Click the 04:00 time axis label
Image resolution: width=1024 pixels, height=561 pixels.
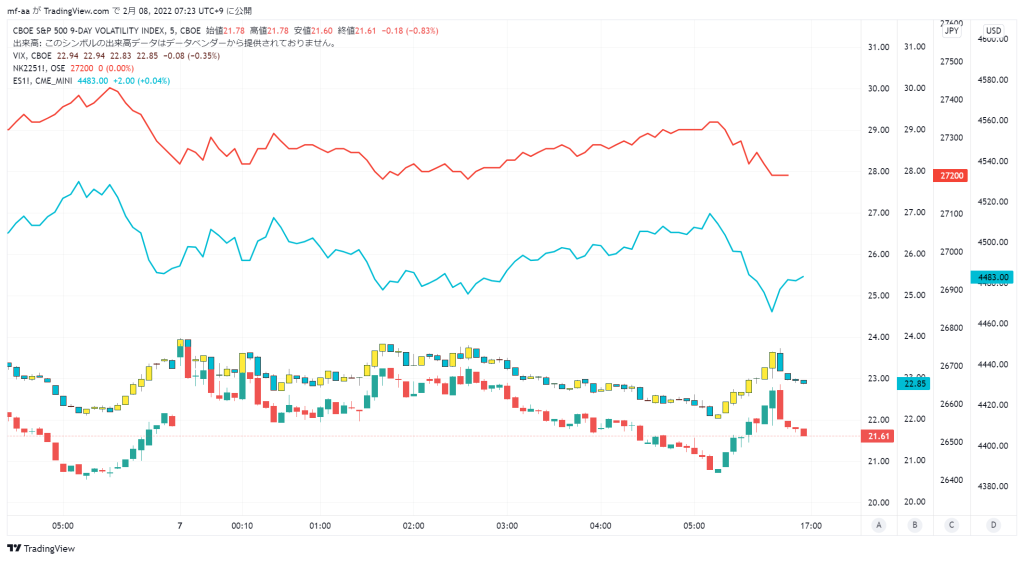pyautogui.click(x=601, y=526)
